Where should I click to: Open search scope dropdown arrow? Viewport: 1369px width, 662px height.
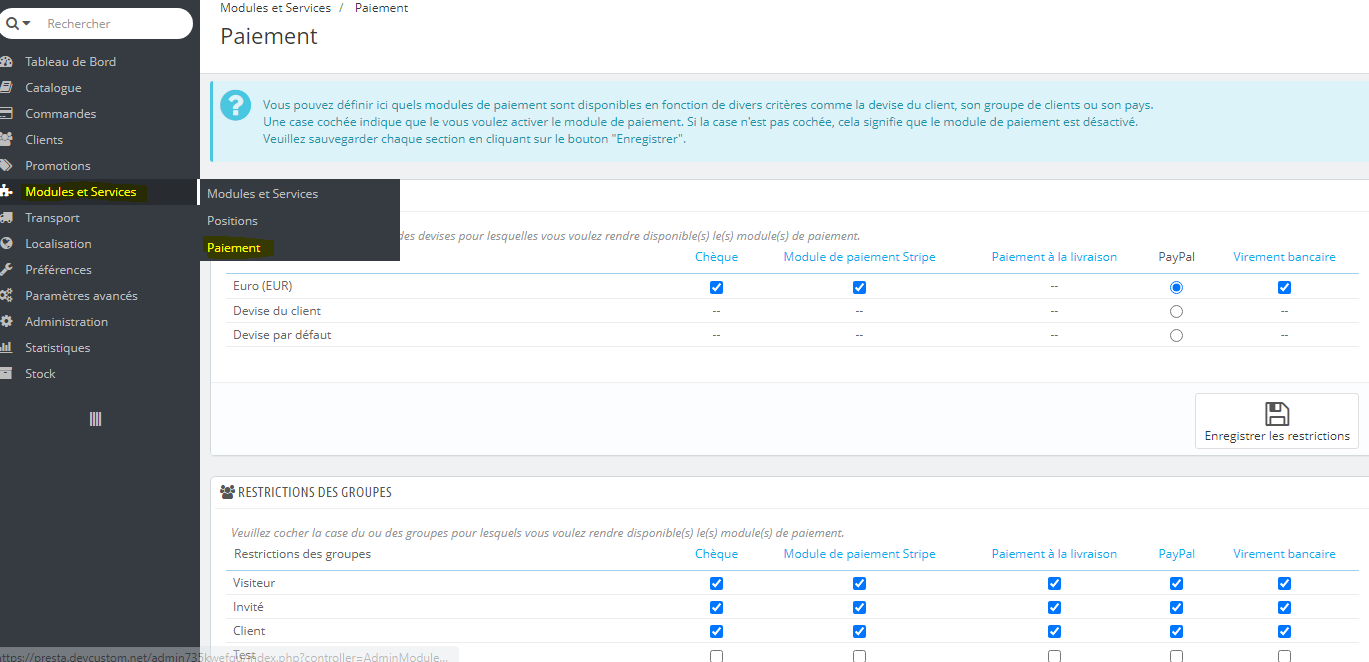click(26, 23)
